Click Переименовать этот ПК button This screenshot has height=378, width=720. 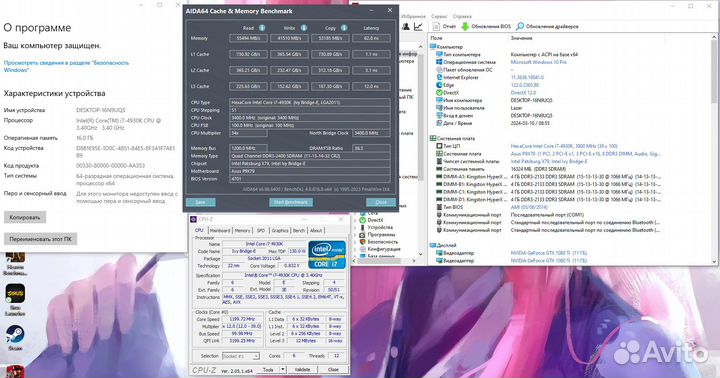[40, 239]
